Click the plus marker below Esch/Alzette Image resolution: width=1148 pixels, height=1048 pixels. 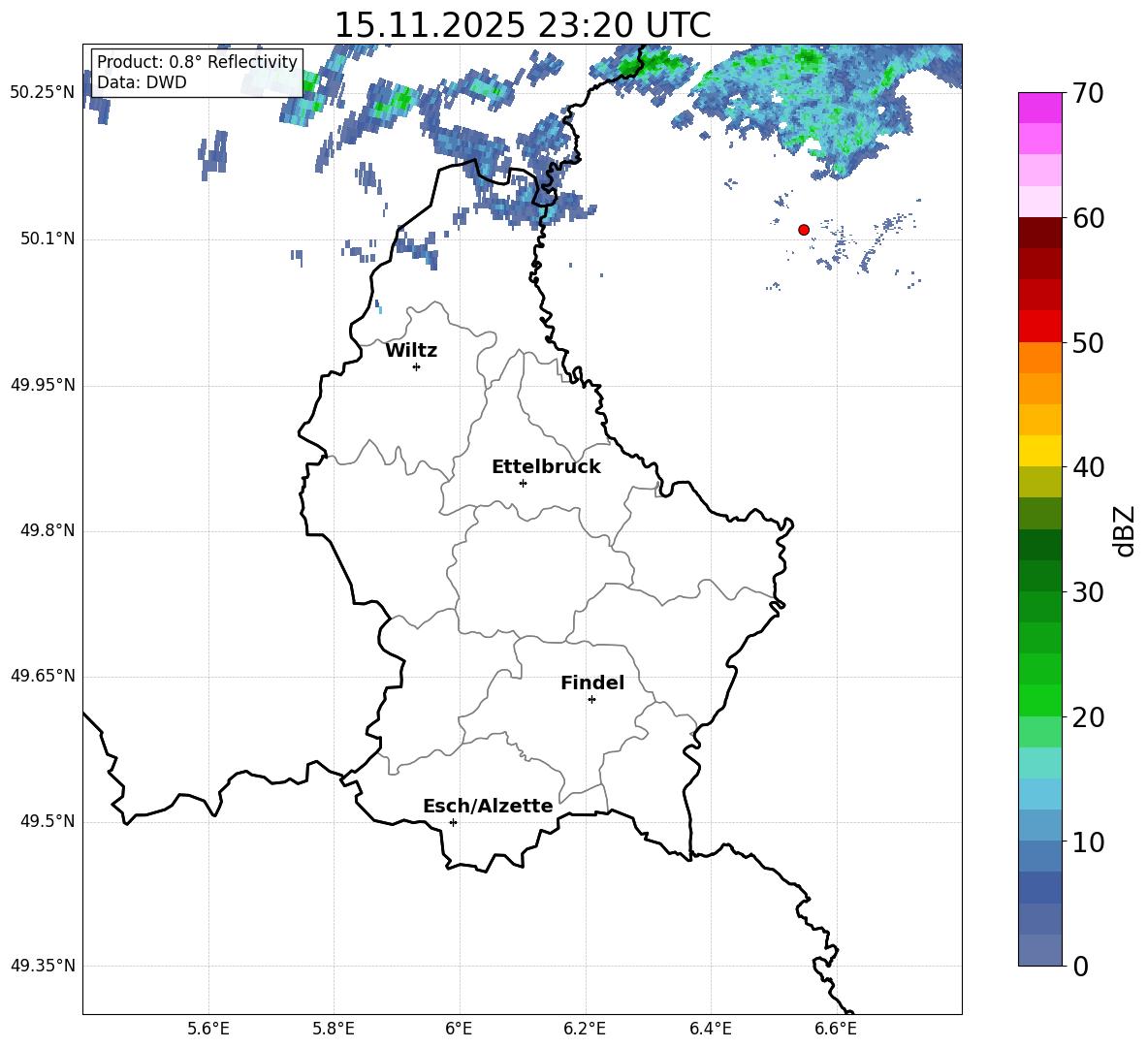453,822
